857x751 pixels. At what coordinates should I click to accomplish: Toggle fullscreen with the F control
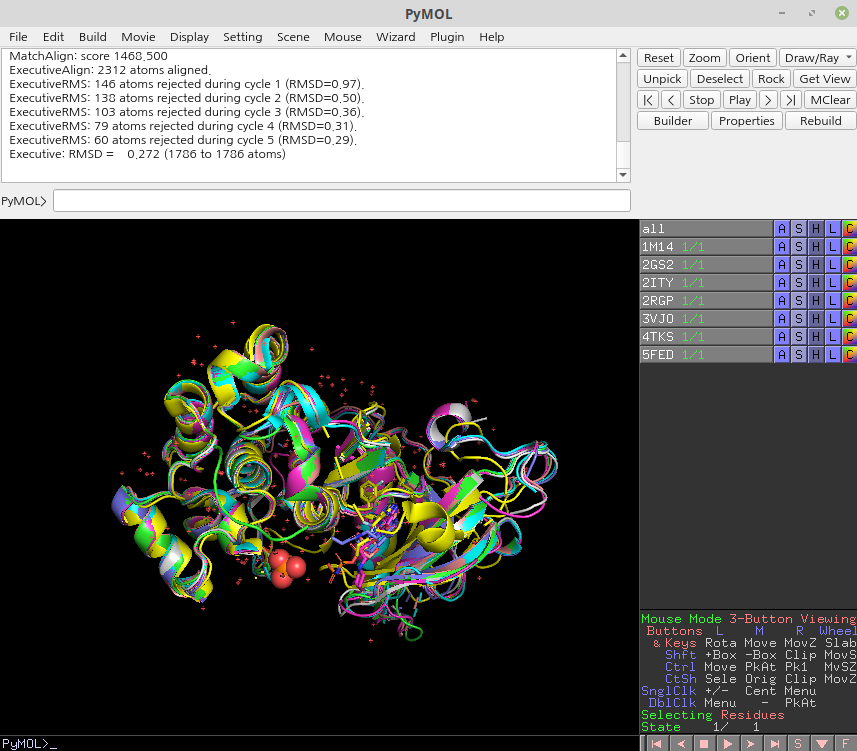pos(845,744)
